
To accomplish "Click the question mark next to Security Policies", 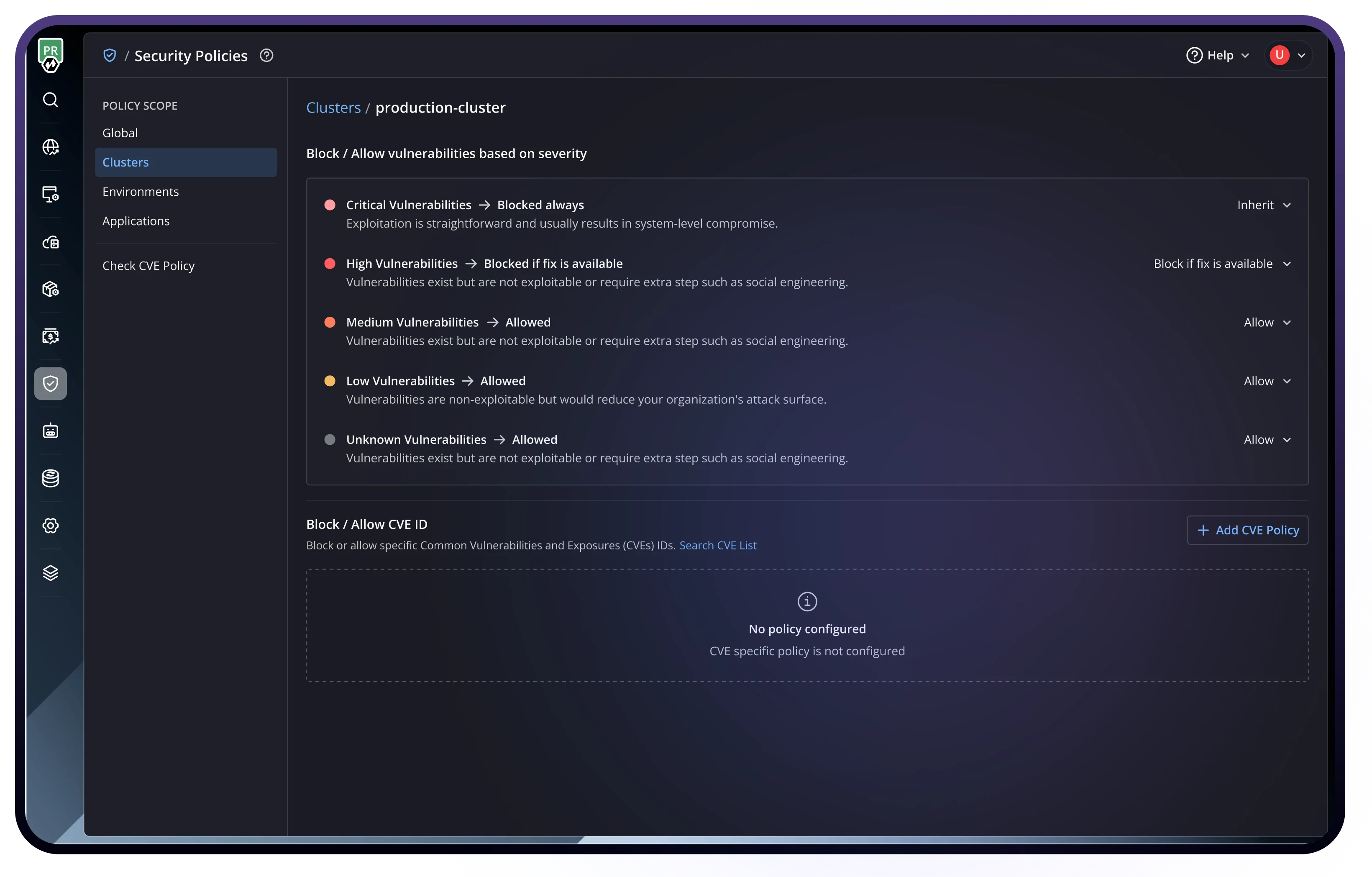I will (266, 55).
